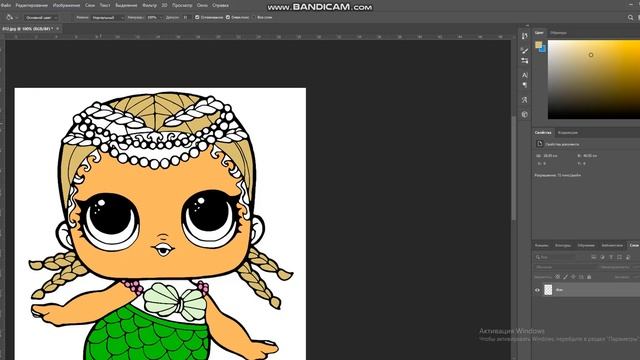Viewport: 640px width, 360px height.
Task: Close the open jpg document tab
Action: 58,29
